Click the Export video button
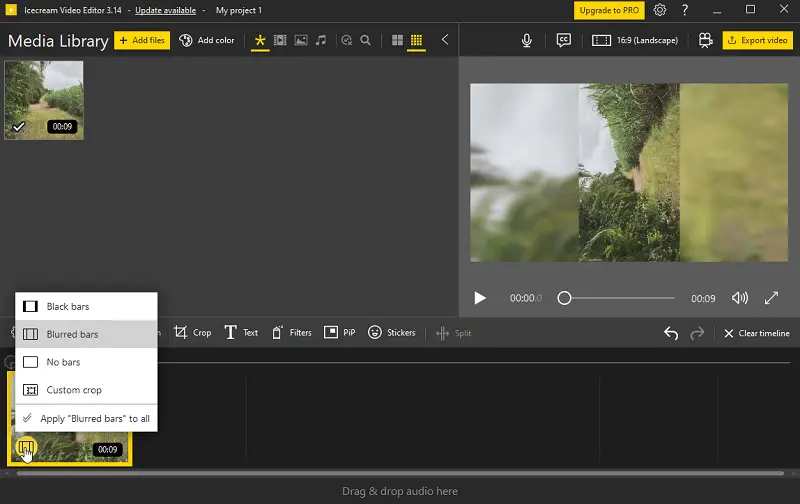The width and height of the screenshot is (800, 504). (758, 40)
